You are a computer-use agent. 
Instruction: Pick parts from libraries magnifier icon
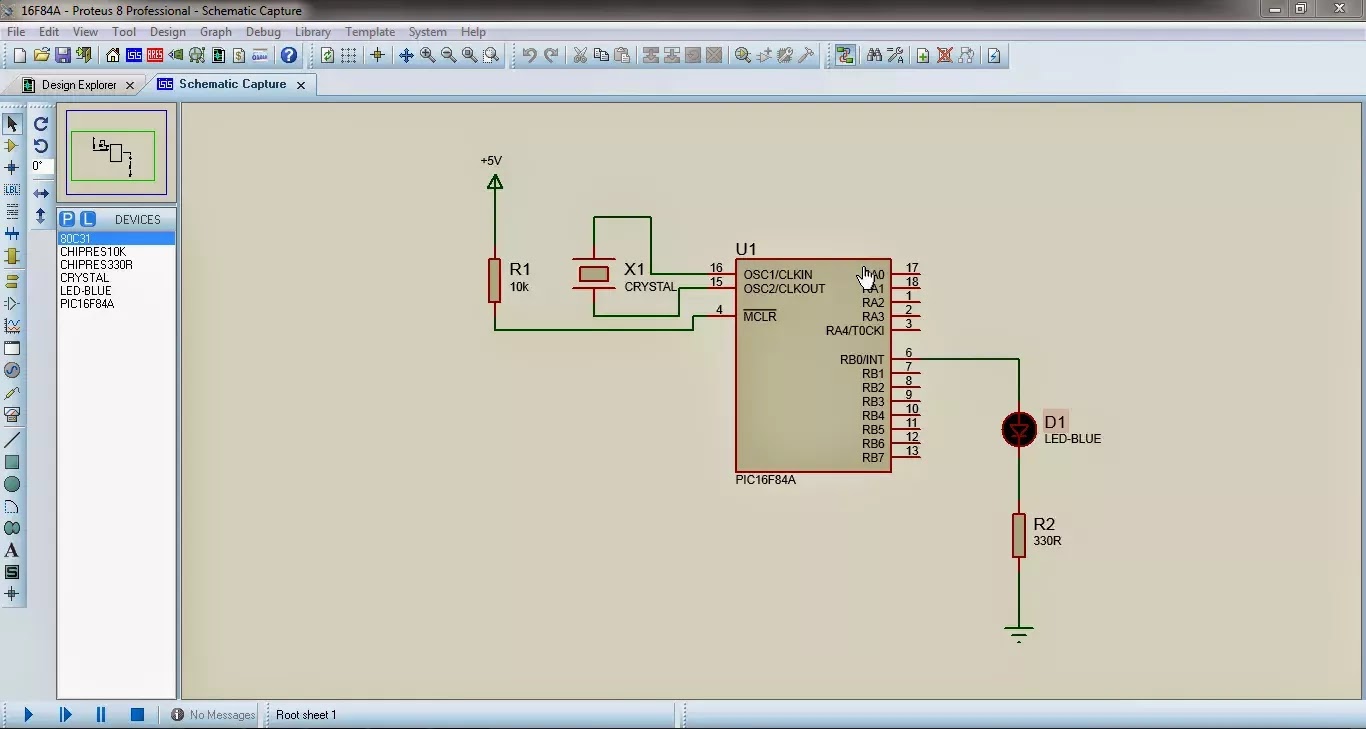pyautogui.click(x=743, y=55)
